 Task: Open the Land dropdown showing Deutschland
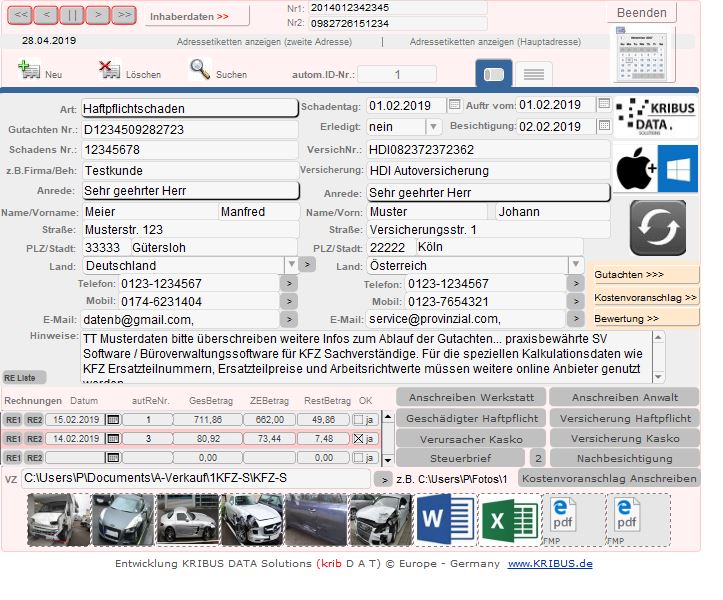(291, 265)
